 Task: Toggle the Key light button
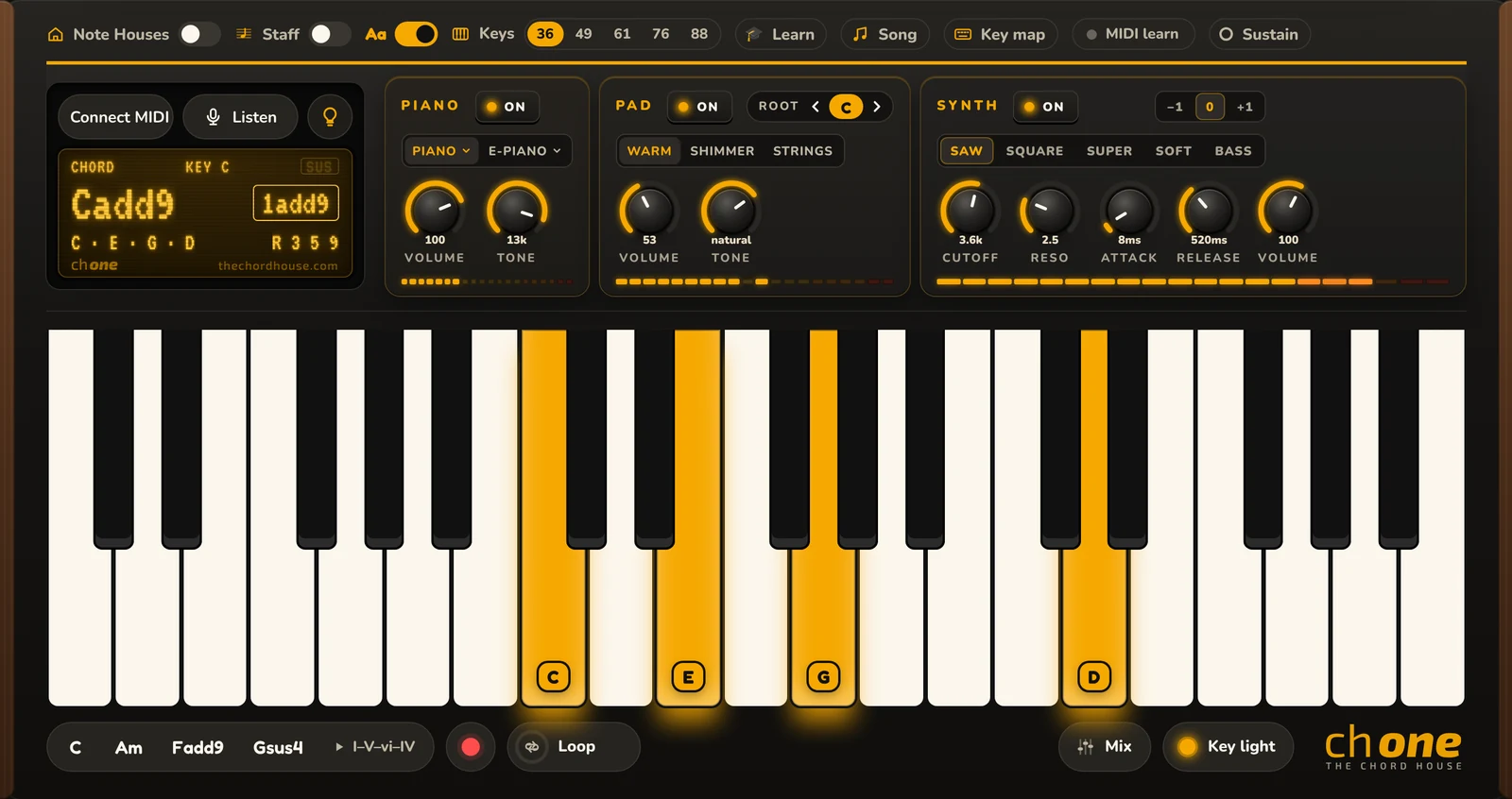pos(1228,746)
